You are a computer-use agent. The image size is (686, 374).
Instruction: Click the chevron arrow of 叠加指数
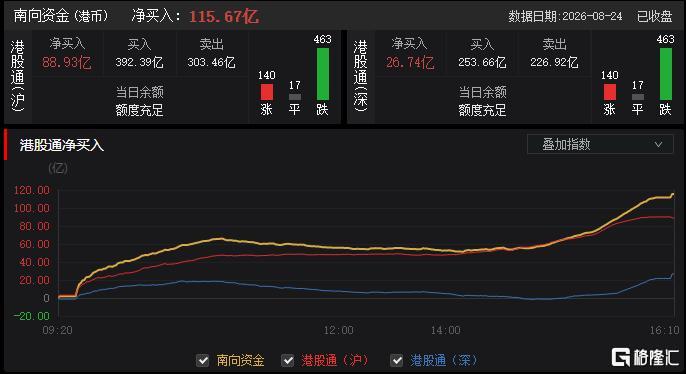point(658,144)
